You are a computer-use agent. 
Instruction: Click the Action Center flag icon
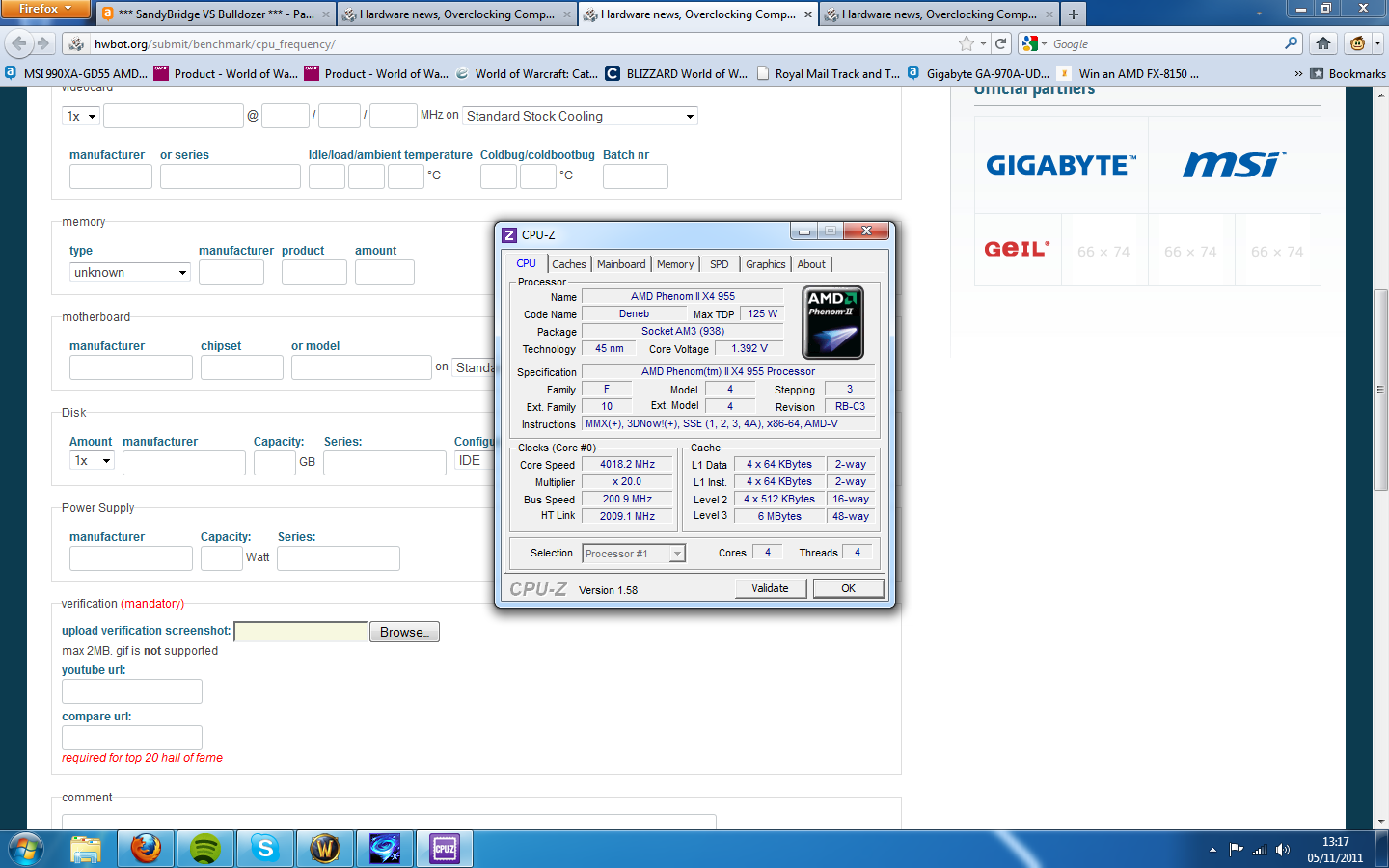pyautogui.click(x=1236, y=850)
